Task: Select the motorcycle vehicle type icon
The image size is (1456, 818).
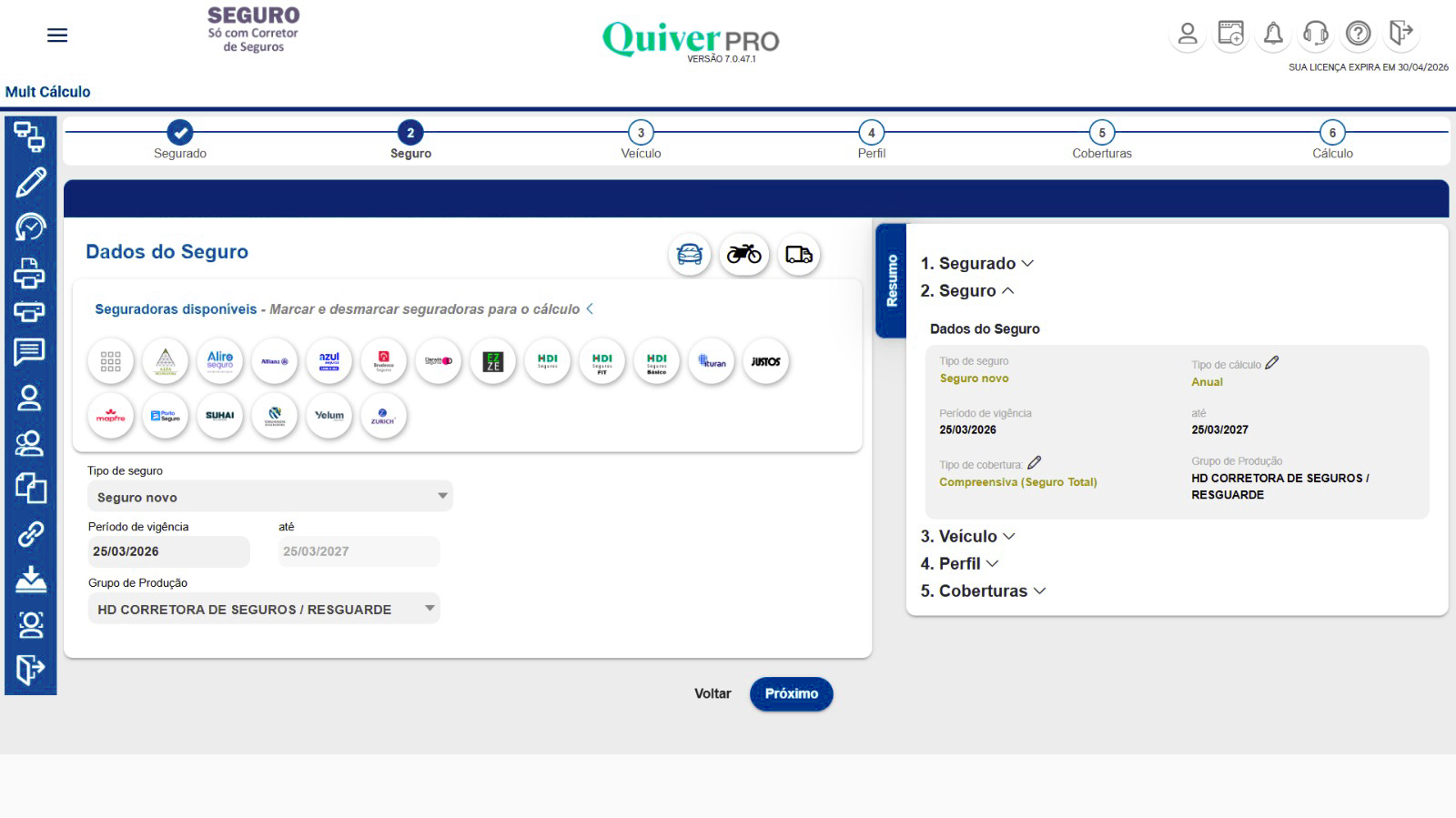Action: pos(743,255)
